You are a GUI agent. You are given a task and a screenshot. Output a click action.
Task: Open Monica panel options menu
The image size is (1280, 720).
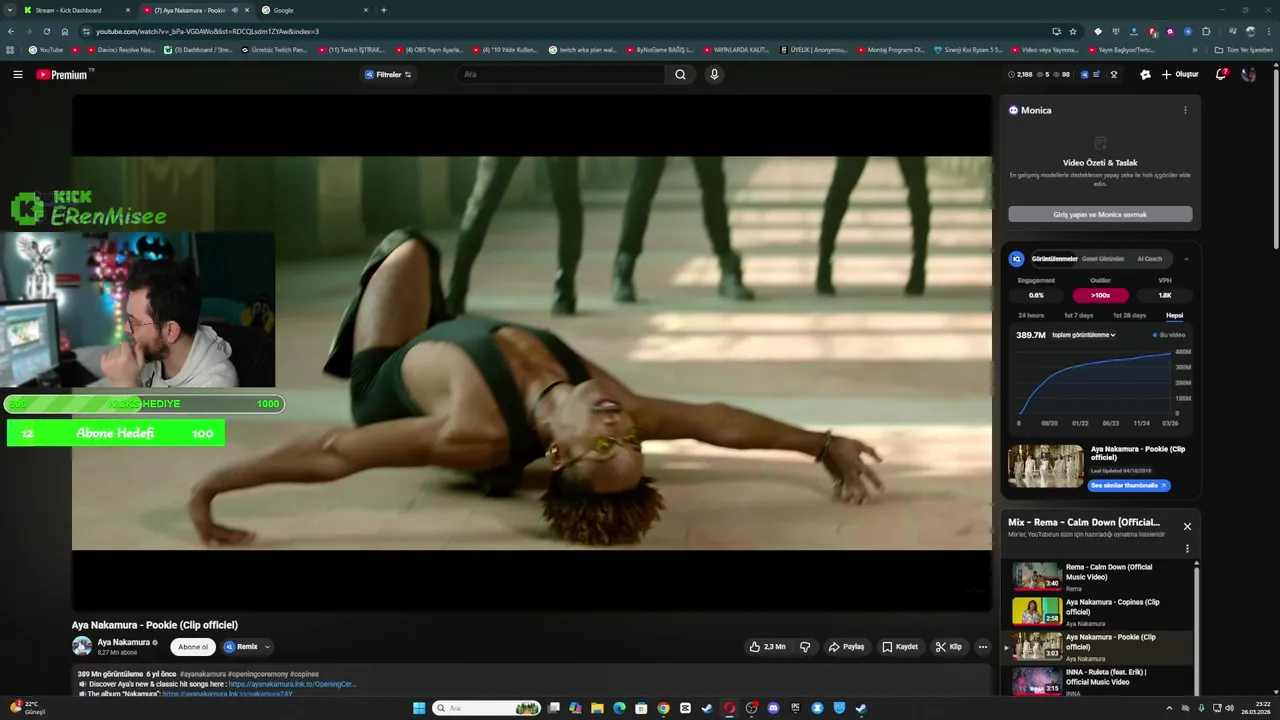pos(1185,110)
